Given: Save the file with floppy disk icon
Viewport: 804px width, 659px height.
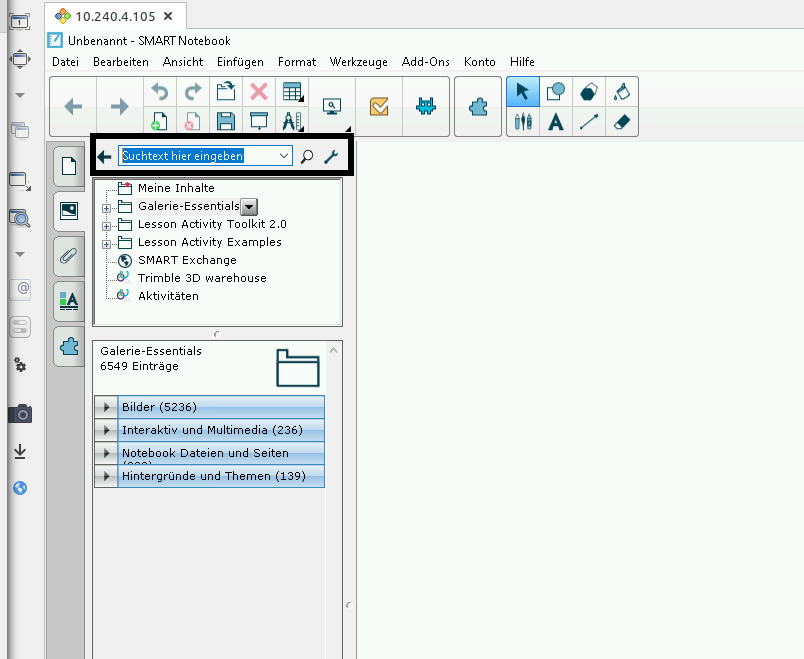Looking at the screenshot, I should (226, 122).
